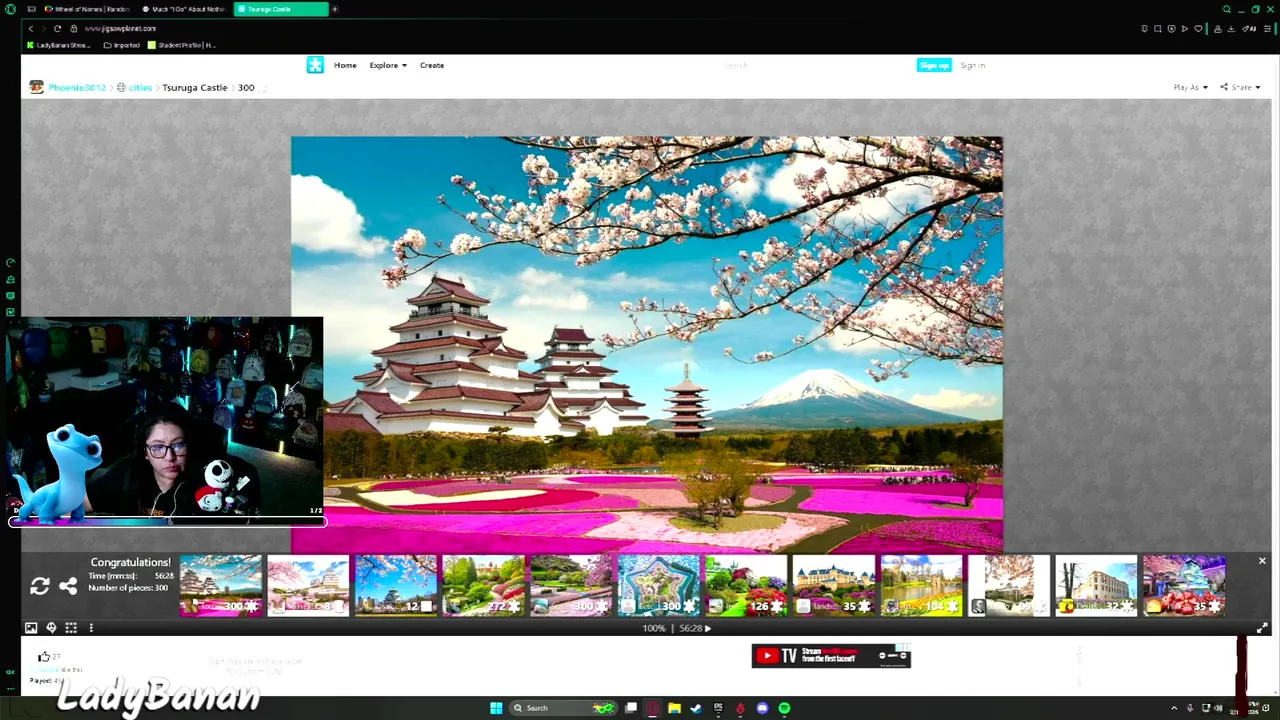This screenshot has width=1280, height=720.
Task: Open Task View on the taskbar
Action: 631,708
